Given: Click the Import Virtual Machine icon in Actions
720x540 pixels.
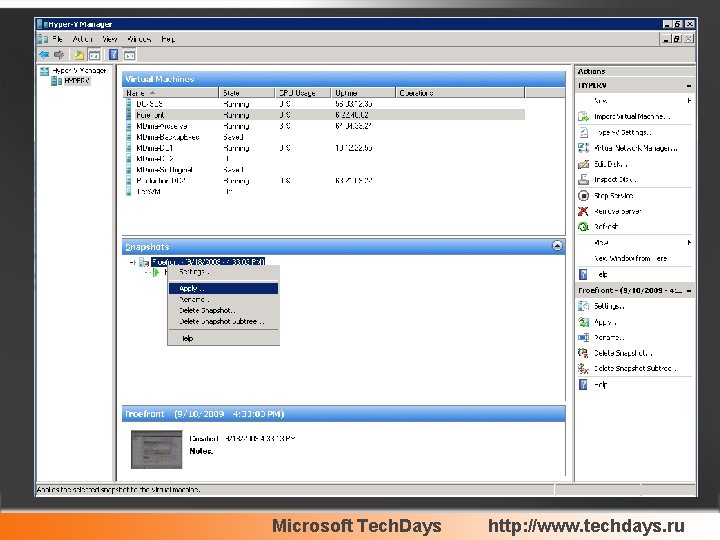Looking at the screenshot, I should coord(583,117).
